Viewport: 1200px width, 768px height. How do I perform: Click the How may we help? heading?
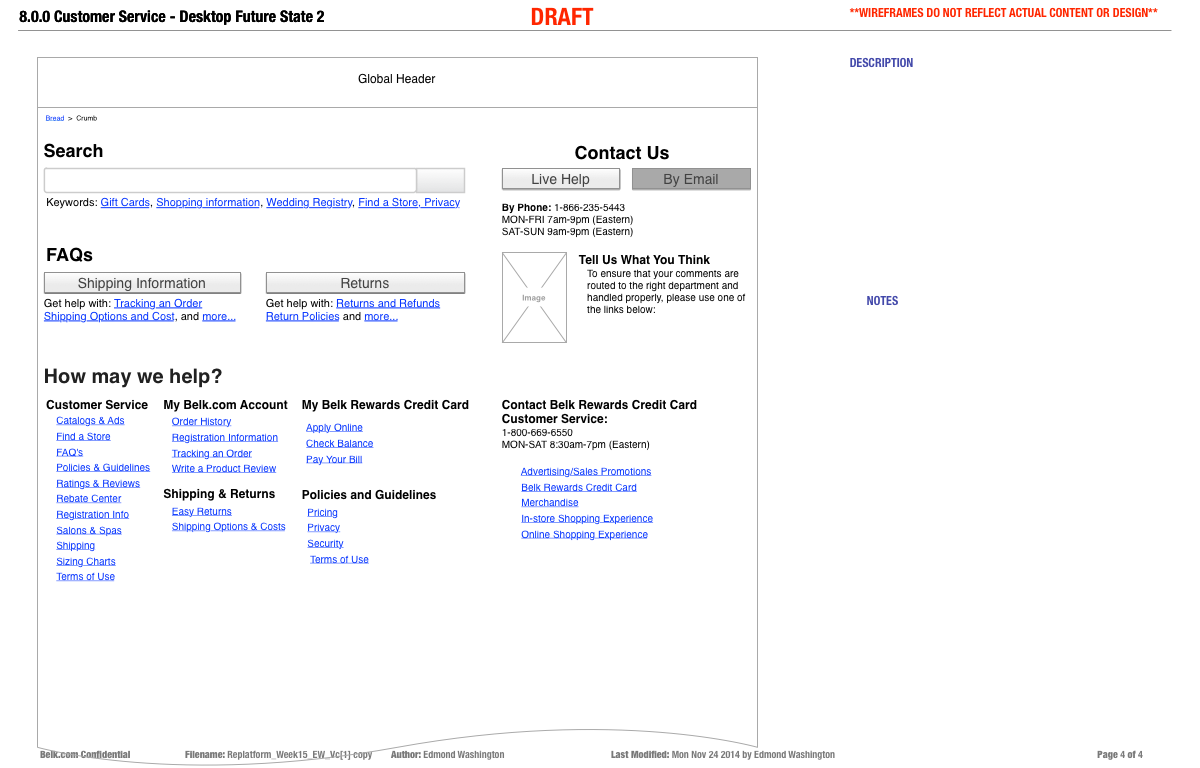133,377
